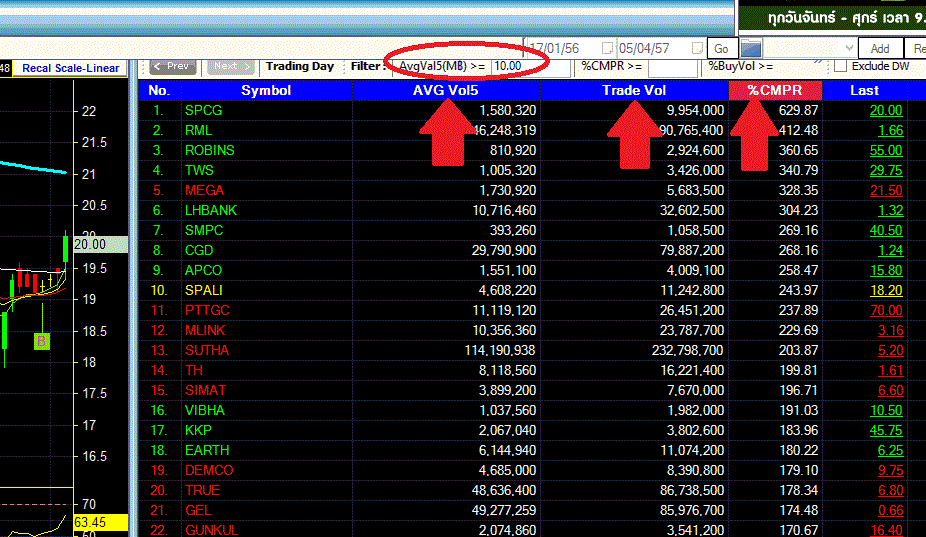The image size is (926, 537).
Task: Click CGD %CMPR value 268.16
Action: click(x=798, y=250)
